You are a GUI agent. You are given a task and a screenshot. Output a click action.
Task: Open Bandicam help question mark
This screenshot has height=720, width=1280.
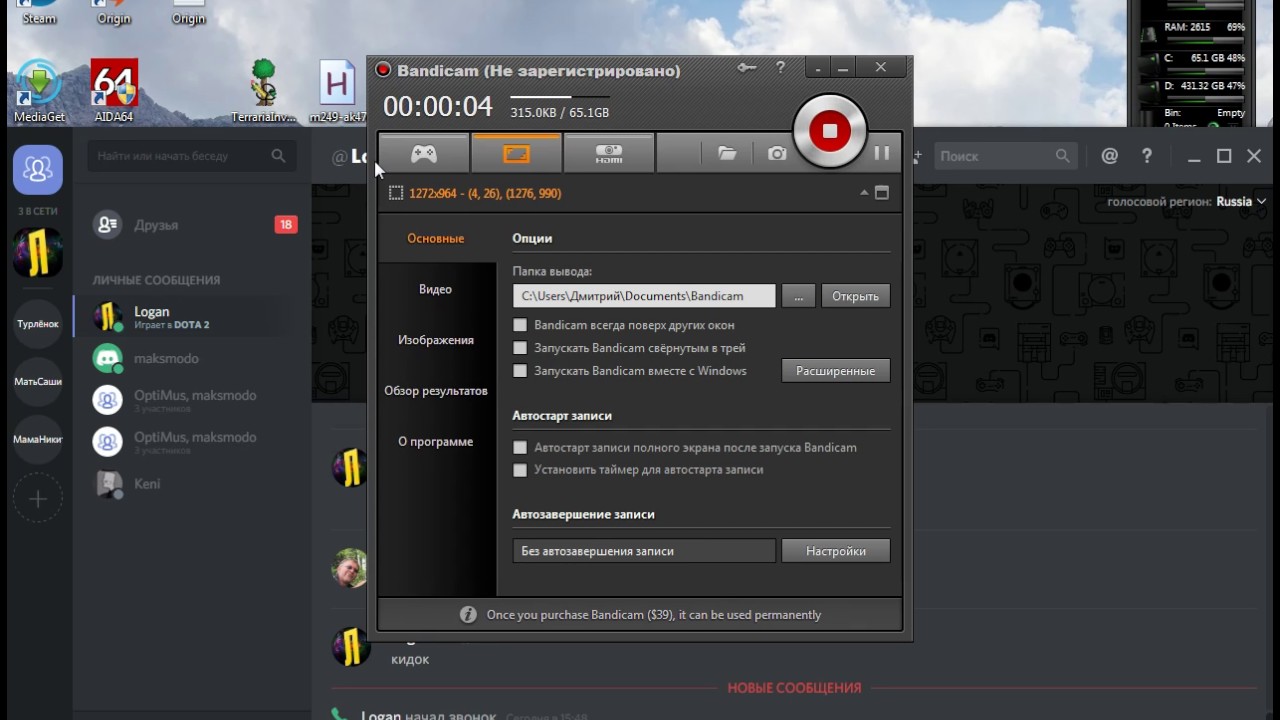click(780, 68)
